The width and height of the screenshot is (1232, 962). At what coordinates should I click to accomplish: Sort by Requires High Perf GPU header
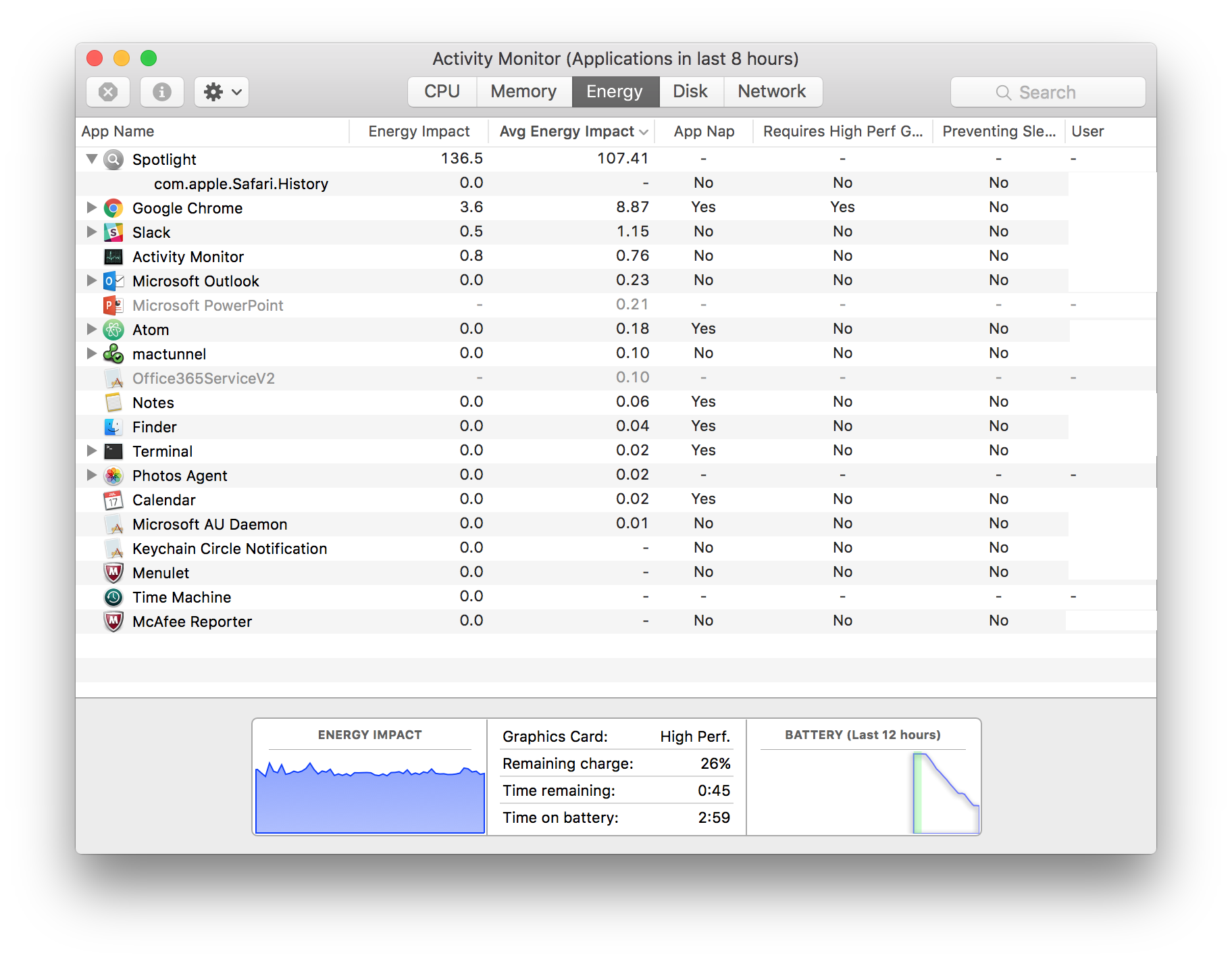(x=843, y=132)
